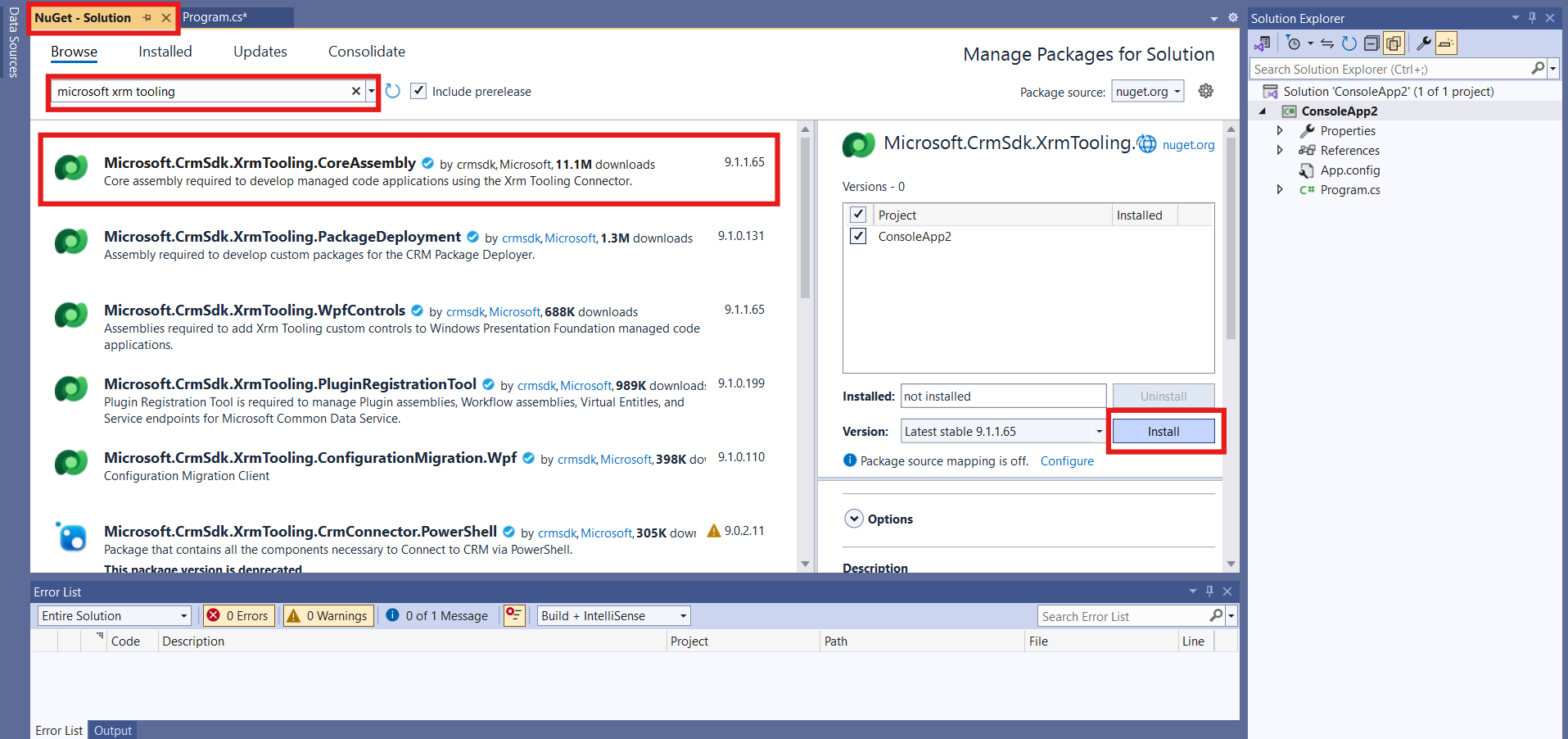The image size is (1568, 739).
Task: Toggle the Include prerelease checkbox
Action: pyautogui.click(x=418, y=91)
